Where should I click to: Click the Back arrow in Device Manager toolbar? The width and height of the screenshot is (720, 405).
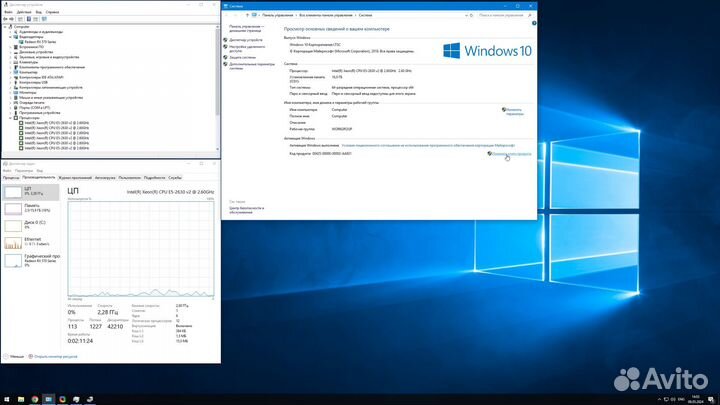(6, 19)
